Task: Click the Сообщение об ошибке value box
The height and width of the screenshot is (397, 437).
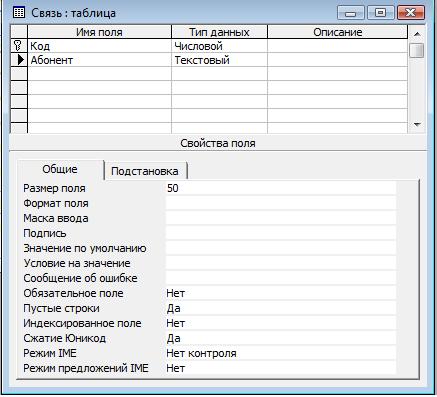Action: pos(280,278)
